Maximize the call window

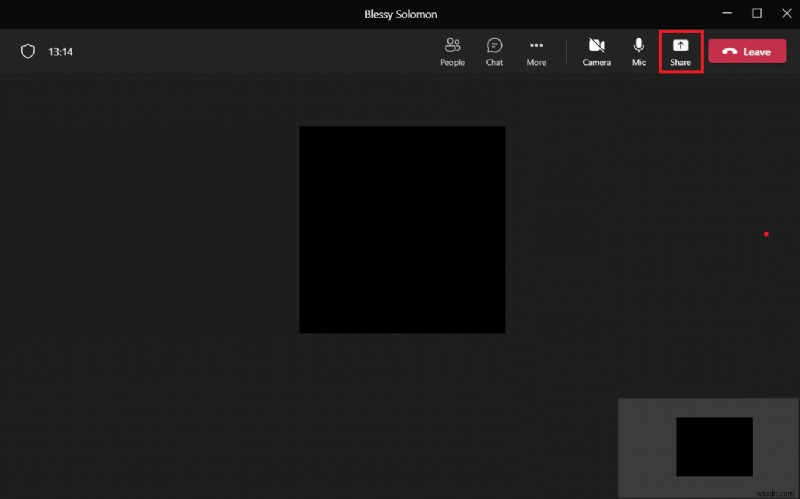[757, 13]
